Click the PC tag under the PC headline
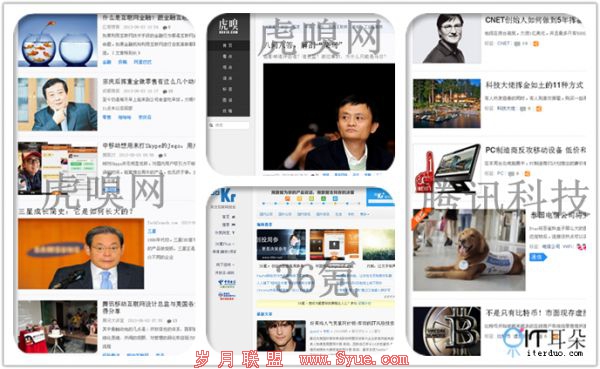Image resolution: width=600 pixels, height=369 pixels. (500, 173)
